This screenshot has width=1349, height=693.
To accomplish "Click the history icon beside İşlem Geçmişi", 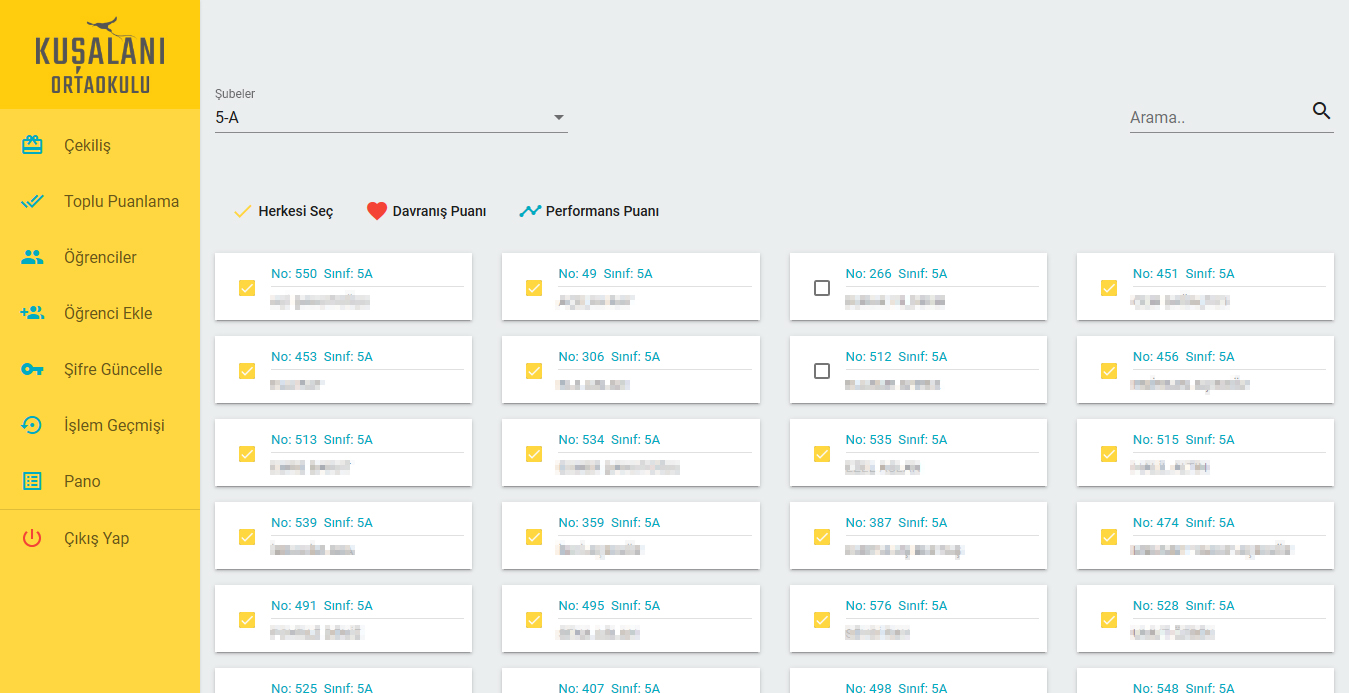I will 32,425.
